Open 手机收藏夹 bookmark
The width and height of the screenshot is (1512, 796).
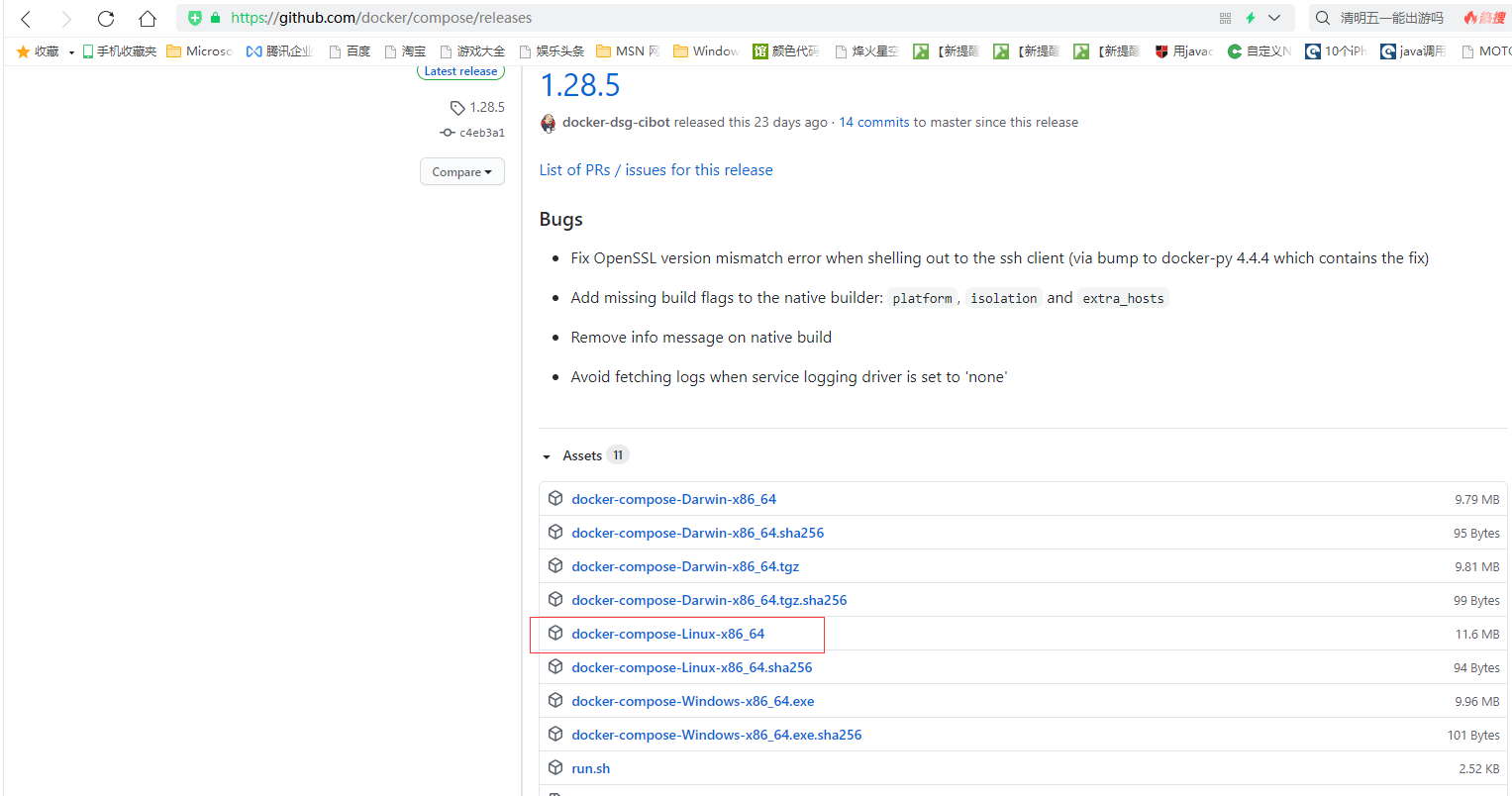point(119,51)
